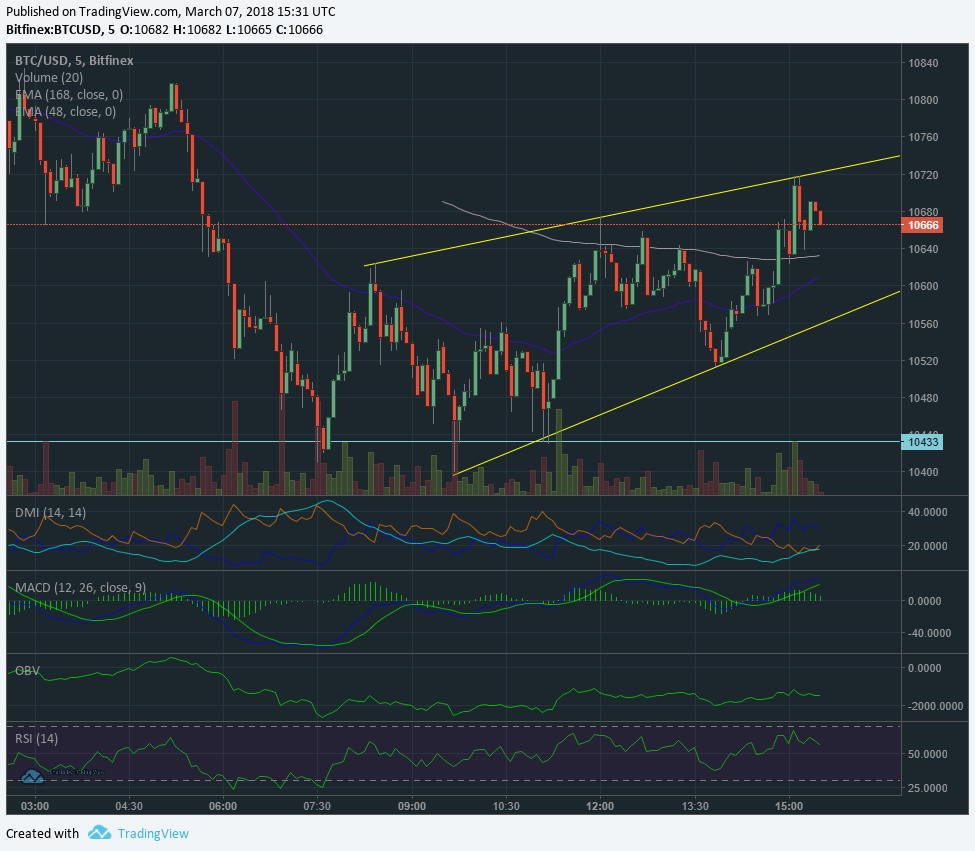The width and height of the screenshot is (975, 851).
Task: Click the 07:30 time axis label
Action: pyautogui.click(x=317, y=806)
